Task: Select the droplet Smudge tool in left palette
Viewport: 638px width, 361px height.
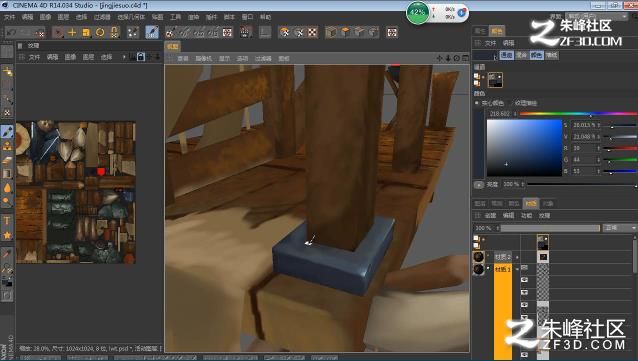Action: (x=7, y=188)
